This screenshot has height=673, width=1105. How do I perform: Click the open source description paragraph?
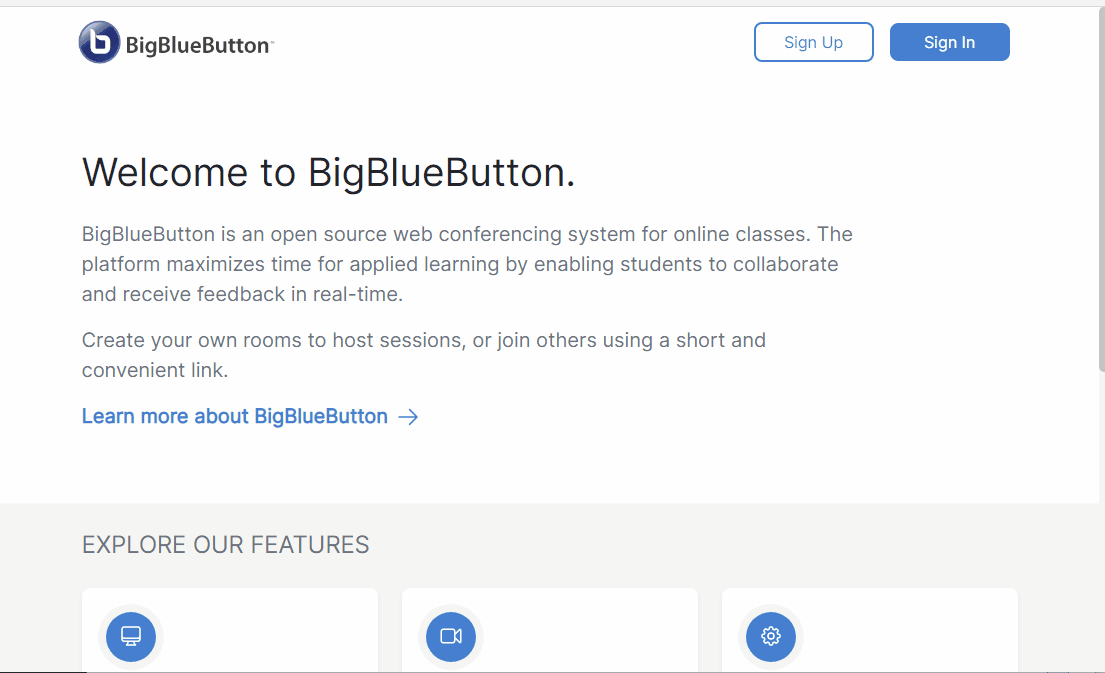(x=467, y=264)
